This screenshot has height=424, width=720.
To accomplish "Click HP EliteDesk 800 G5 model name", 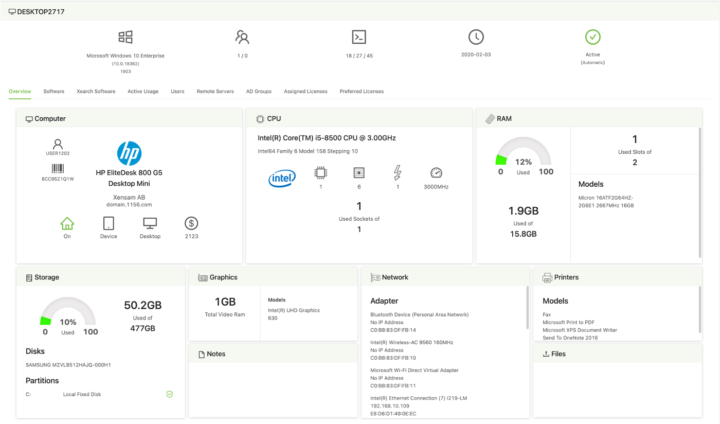I will point(129,178).
